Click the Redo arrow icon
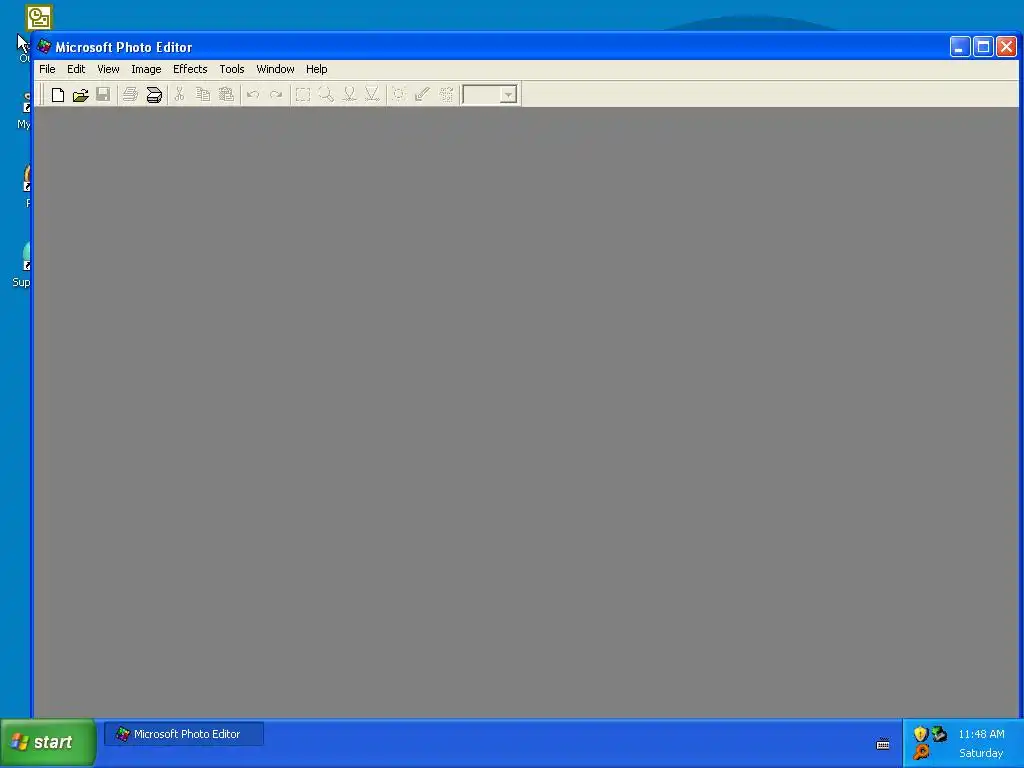Screen dimensions: 1024x768 (x=276, y=95)
